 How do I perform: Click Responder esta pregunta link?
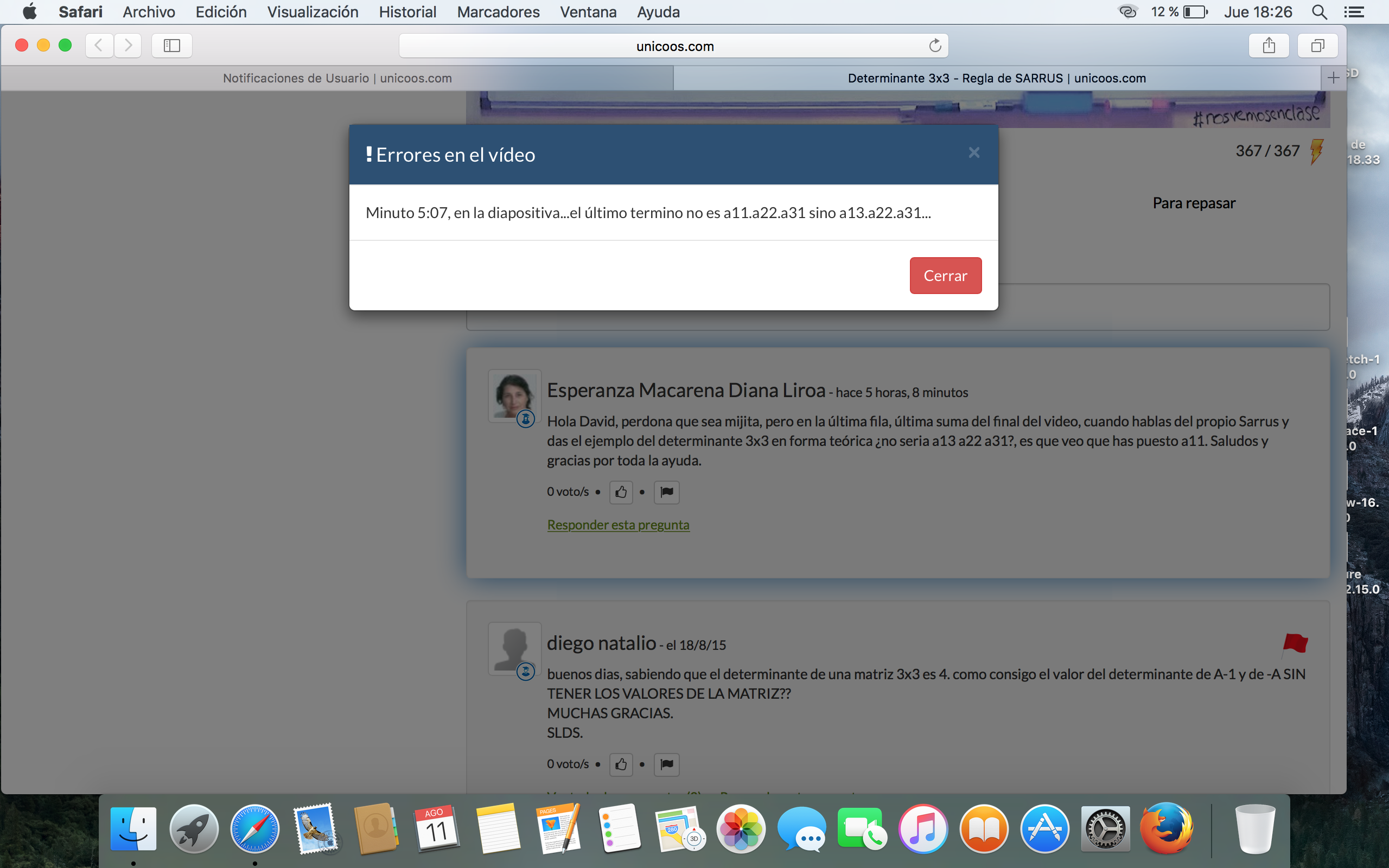click(617, 525)
